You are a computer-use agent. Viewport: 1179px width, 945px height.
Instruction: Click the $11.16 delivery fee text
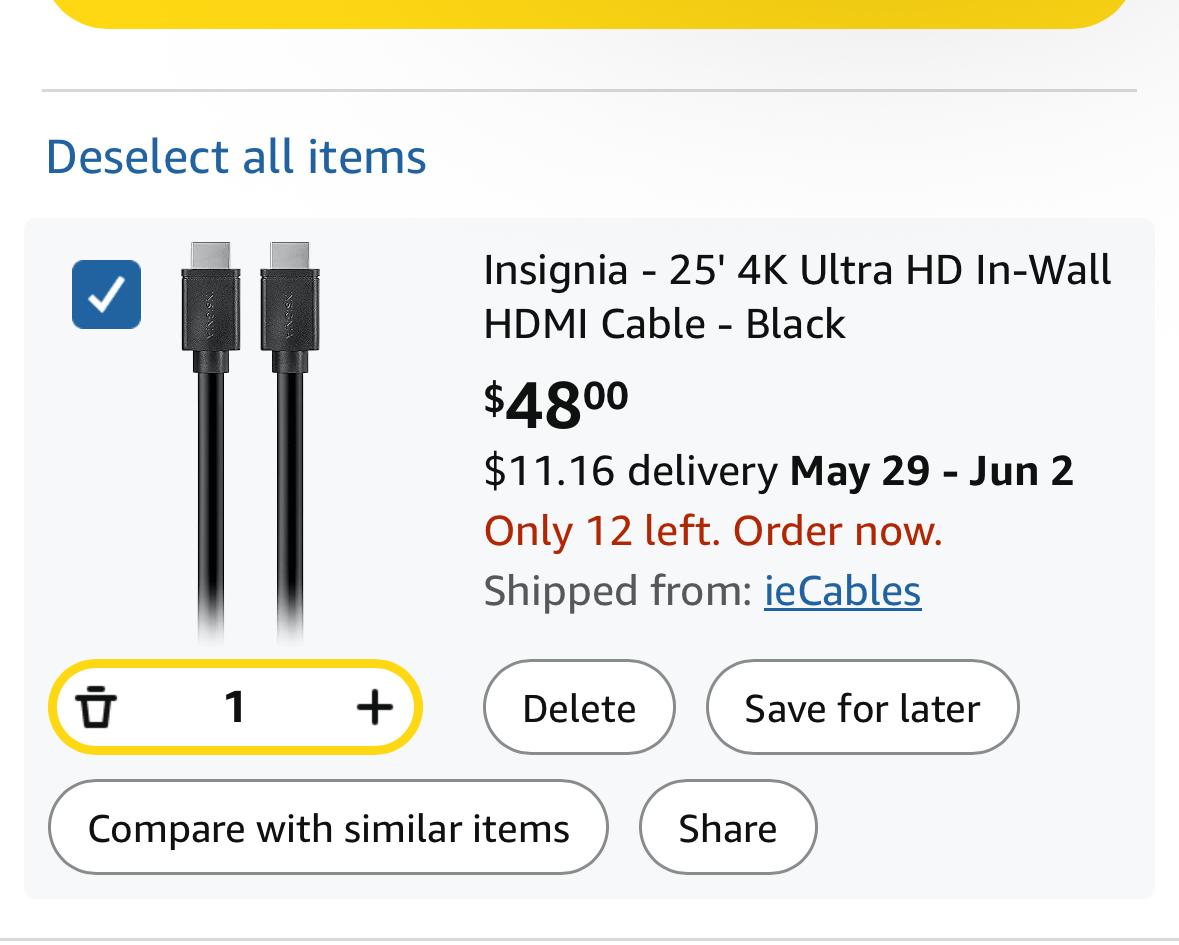pyautogui.click(x=630, y=471)
